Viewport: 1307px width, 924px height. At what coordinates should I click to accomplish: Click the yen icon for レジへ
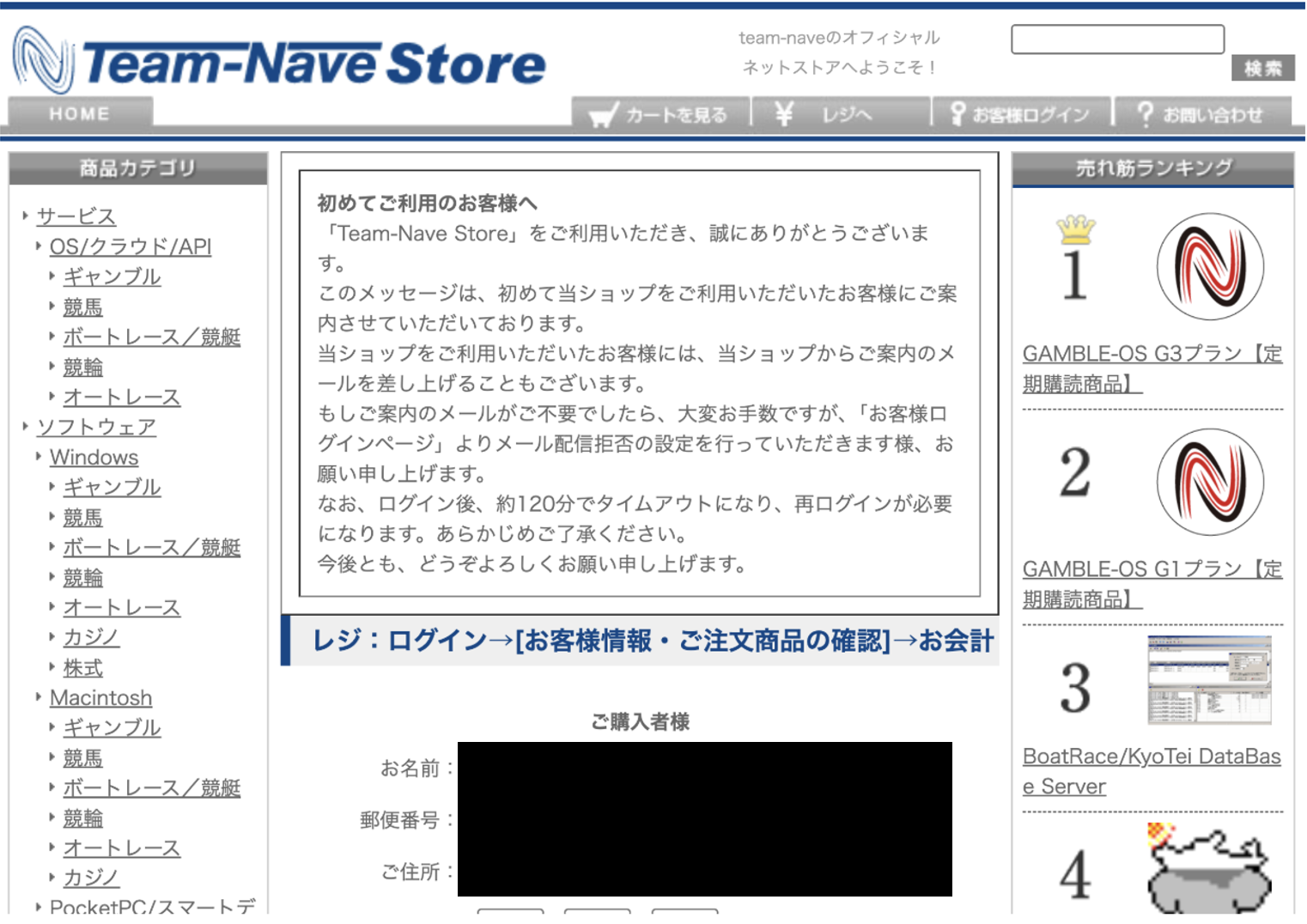pos(783,113)
